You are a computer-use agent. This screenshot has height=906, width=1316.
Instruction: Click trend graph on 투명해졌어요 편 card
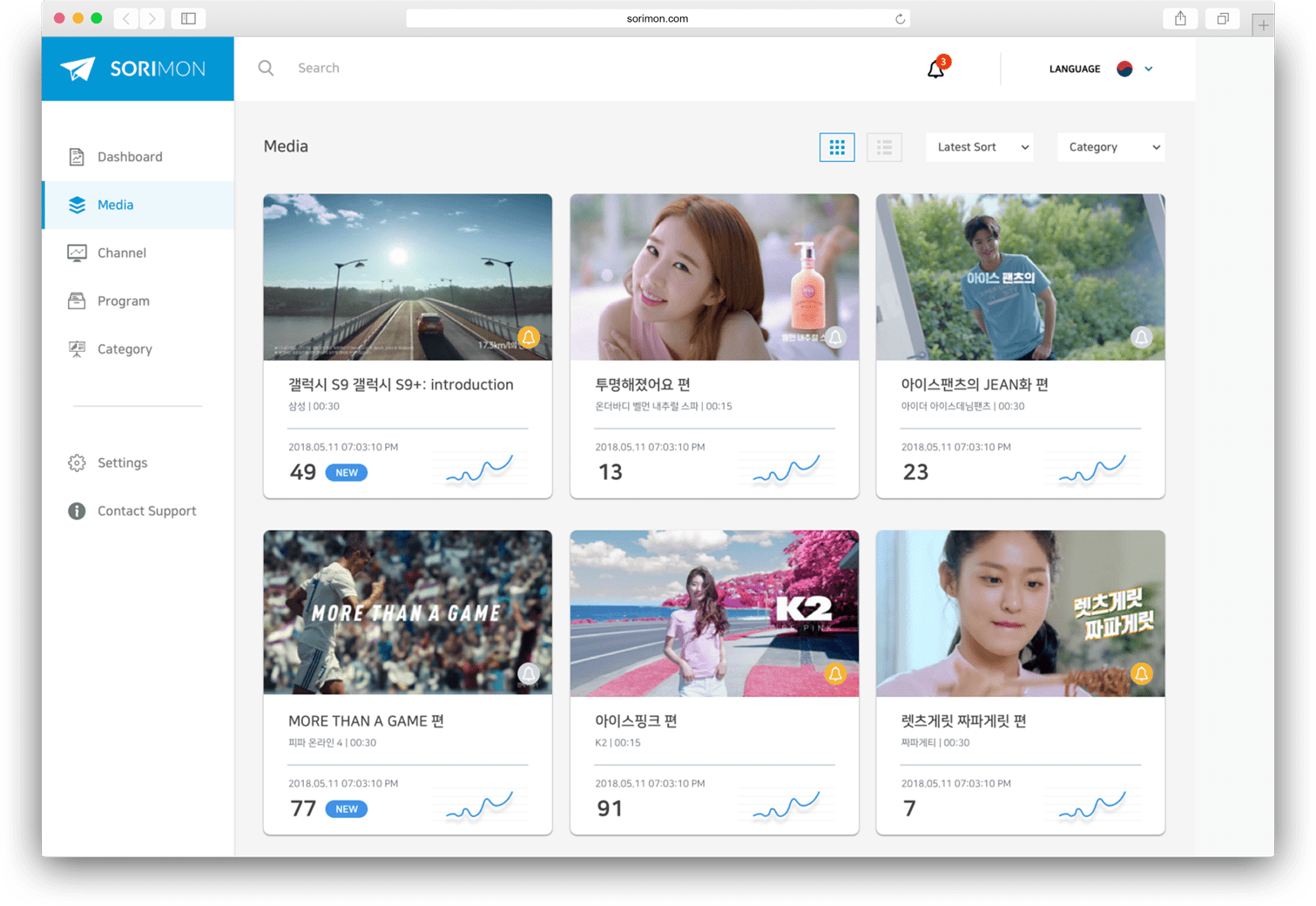(786, 470)
